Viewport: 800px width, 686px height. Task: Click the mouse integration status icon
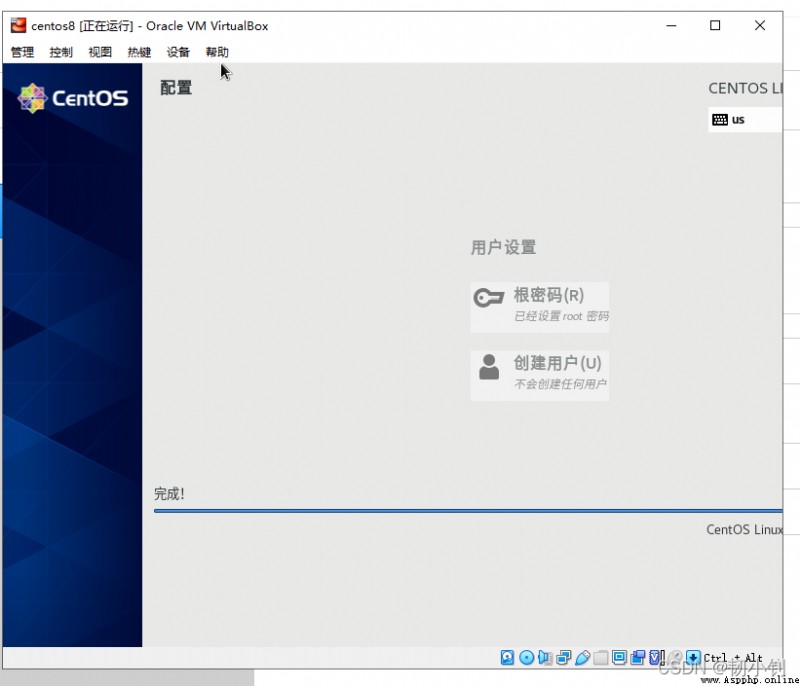click(676, 657)
